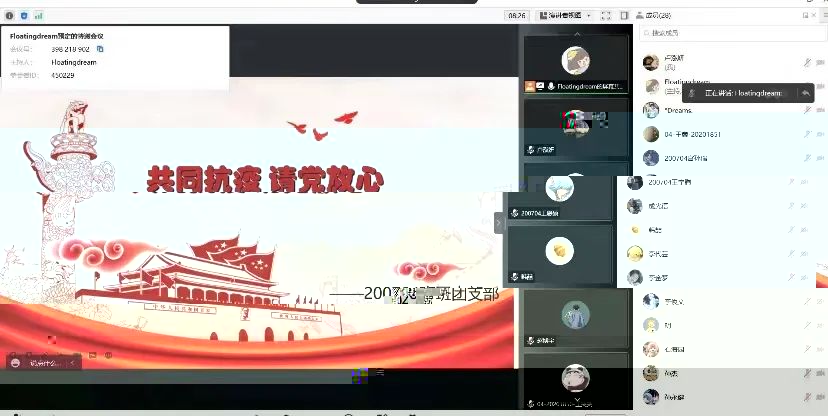Toggle camera for first member row

820,63
